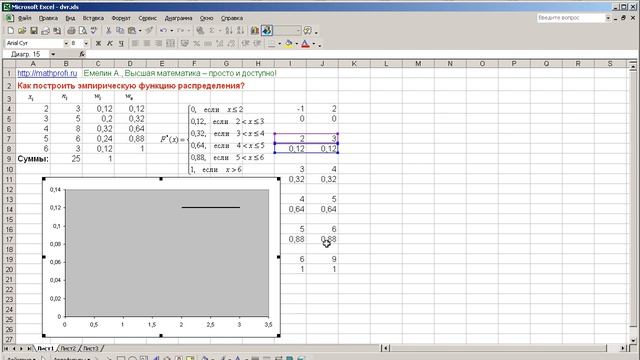The width and height of the screenshot is (640, 360).
Task: Click Fill Color paint bucket swatch
Action: coord(289,43)
